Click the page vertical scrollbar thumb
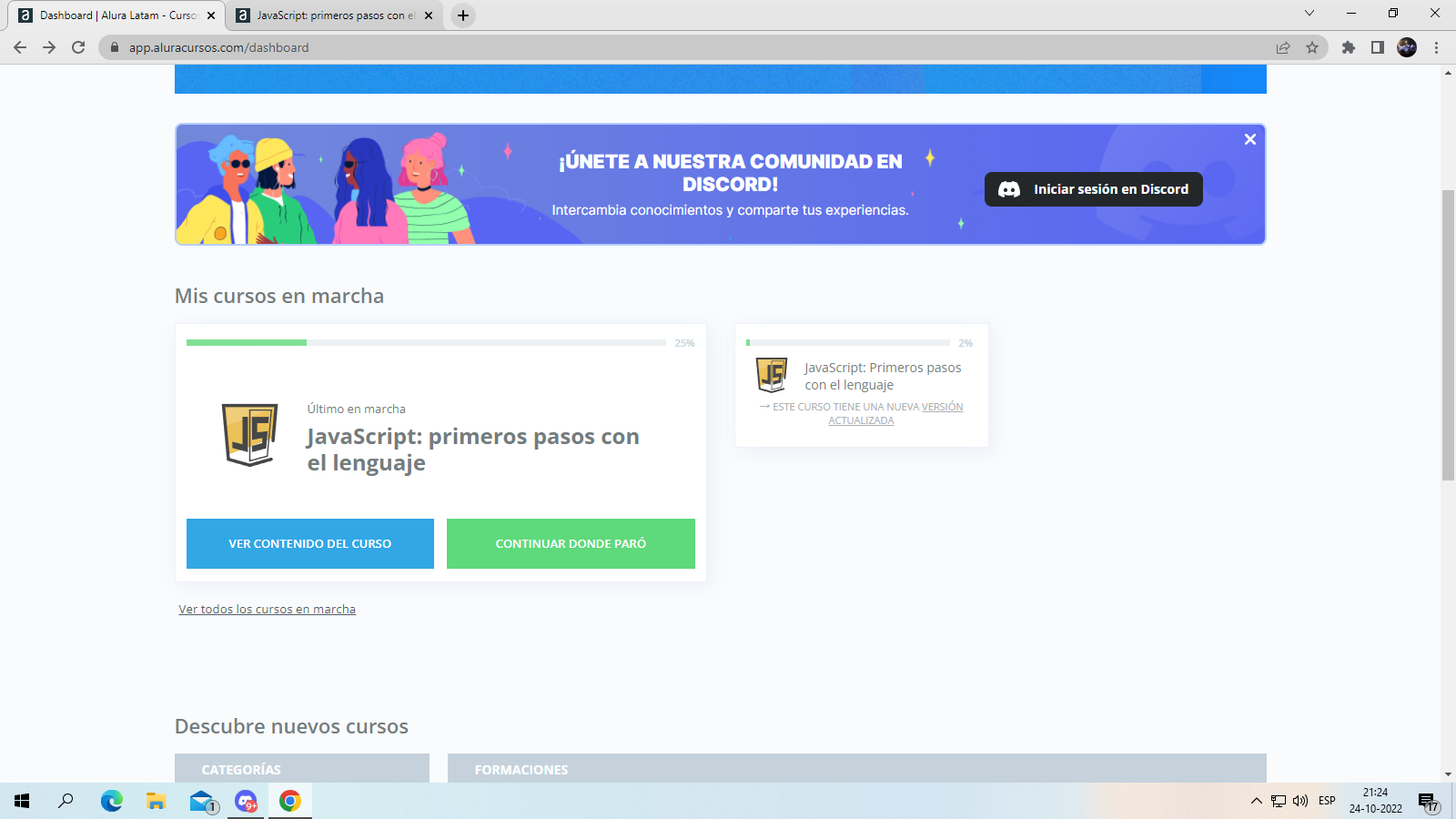 (x=1448, y=335)
